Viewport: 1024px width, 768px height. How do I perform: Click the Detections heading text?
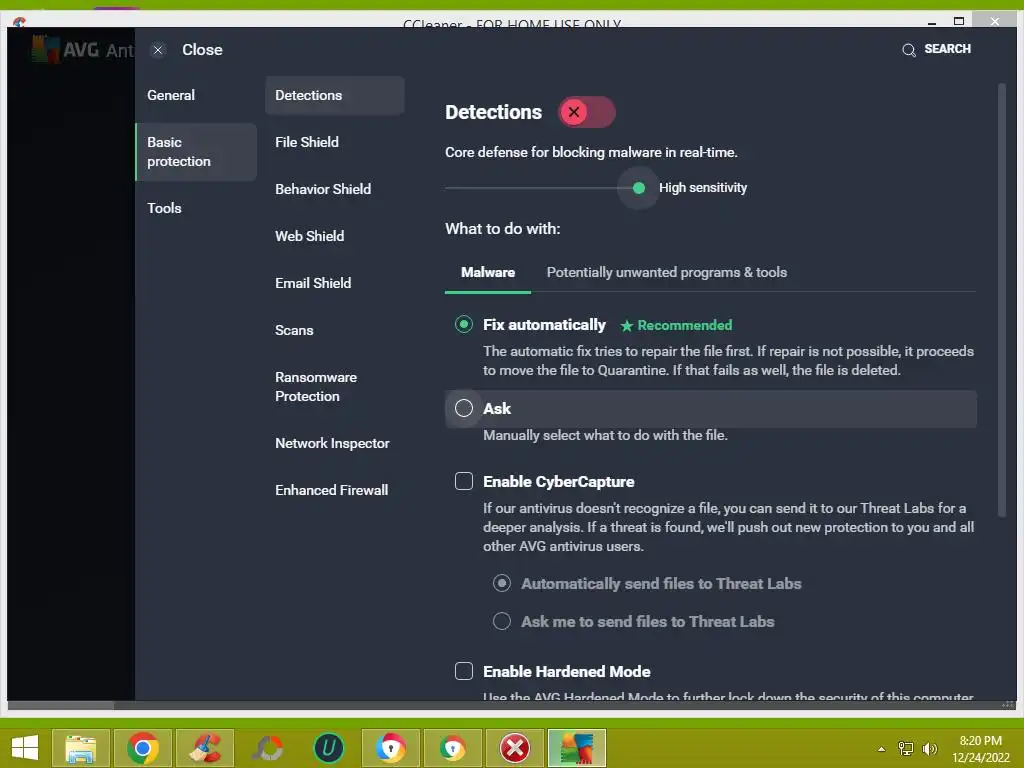[493, 112]
